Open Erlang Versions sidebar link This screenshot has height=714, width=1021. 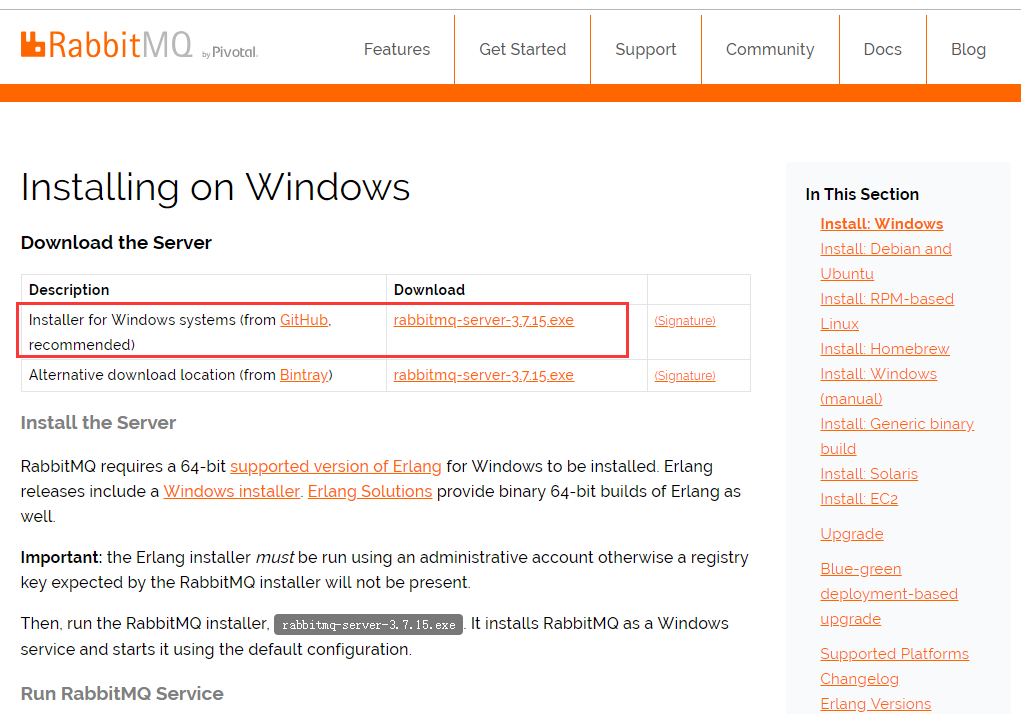(x=876, y=704)
